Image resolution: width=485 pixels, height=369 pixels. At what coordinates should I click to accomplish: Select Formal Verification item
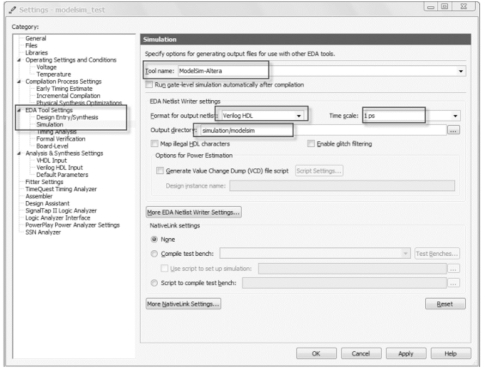point(61,139)
